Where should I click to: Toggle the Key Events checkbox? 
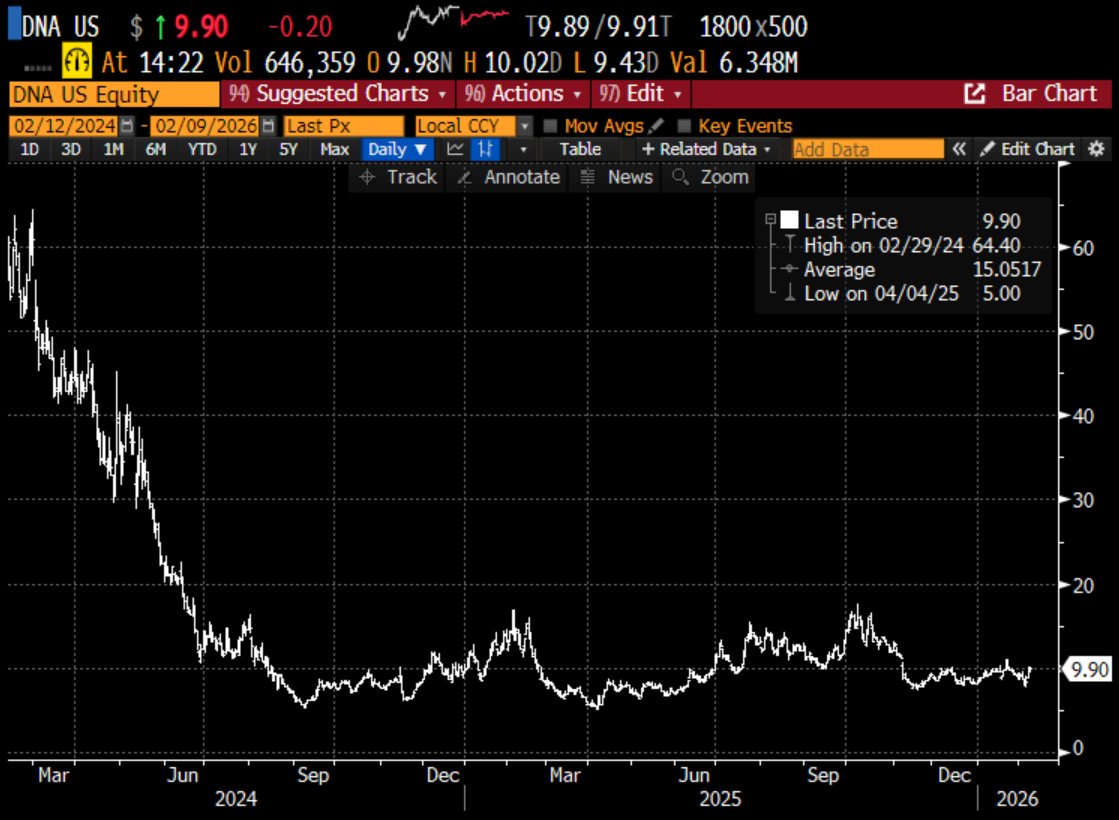(x=684, y=126)
